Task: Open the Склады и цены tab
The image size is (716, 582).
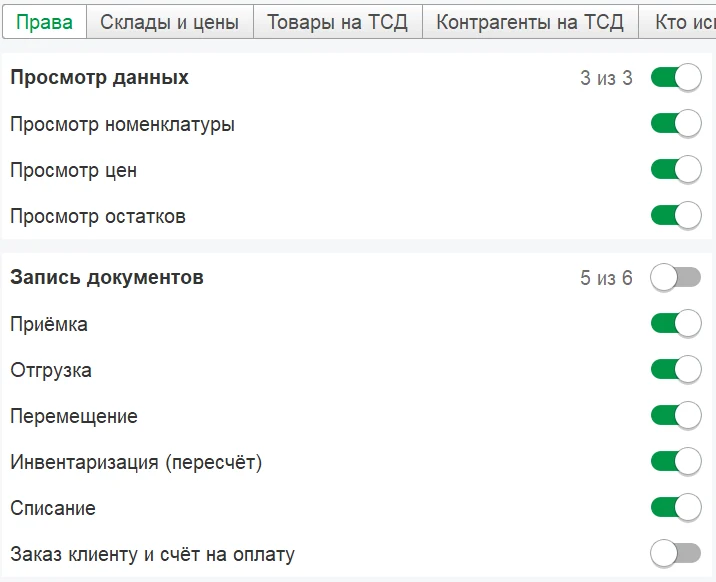Action: [x=169, y=22]
